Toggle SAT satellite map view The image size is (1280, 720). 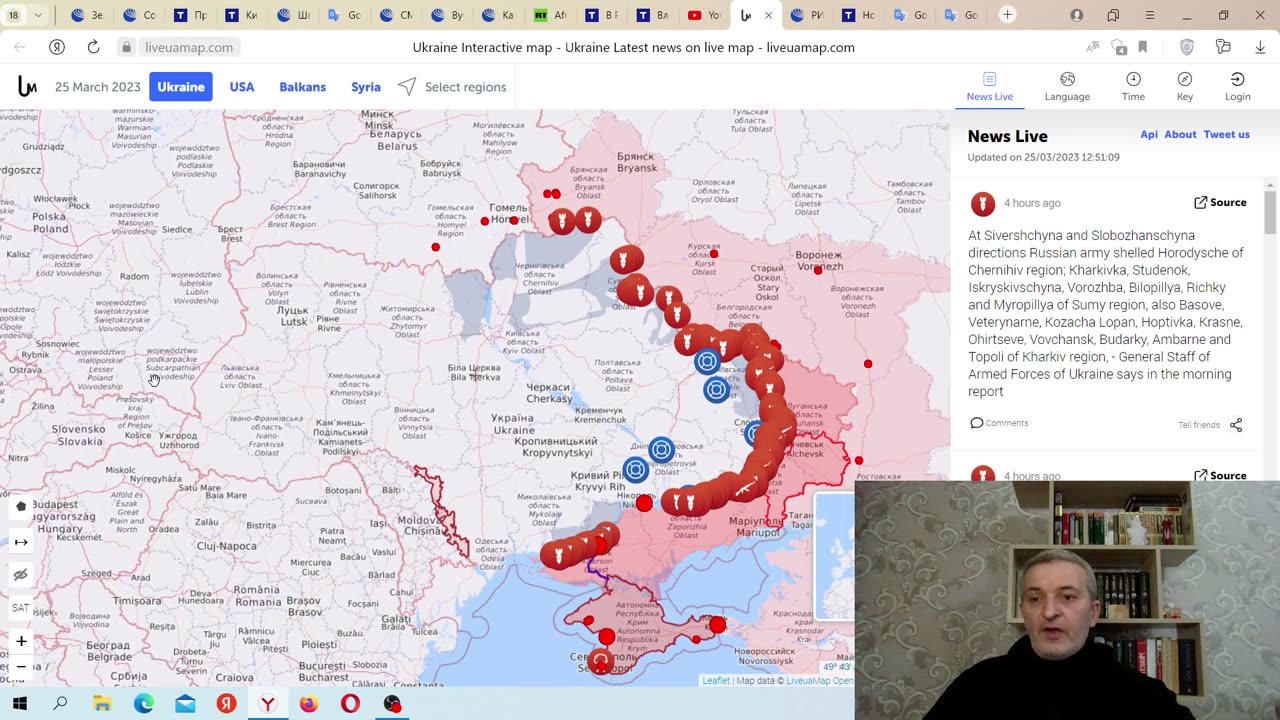pyautogui.click(x=21, y=608)
